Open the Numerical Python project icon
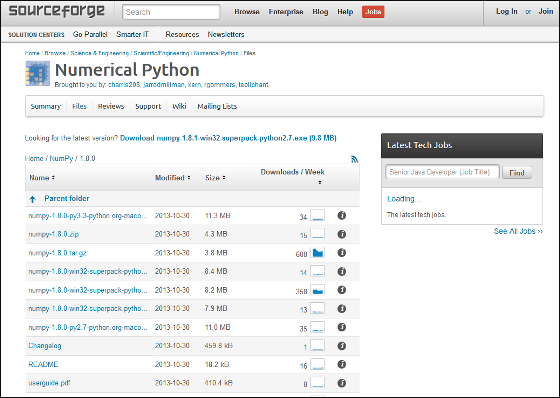 tap(38, 74)
